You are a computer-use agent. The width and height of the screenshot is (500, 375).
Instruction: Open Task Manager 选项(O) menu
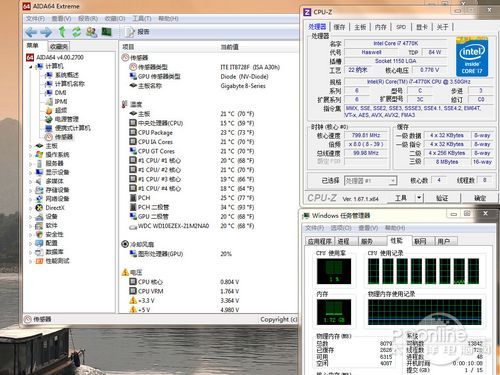point(341,228)
